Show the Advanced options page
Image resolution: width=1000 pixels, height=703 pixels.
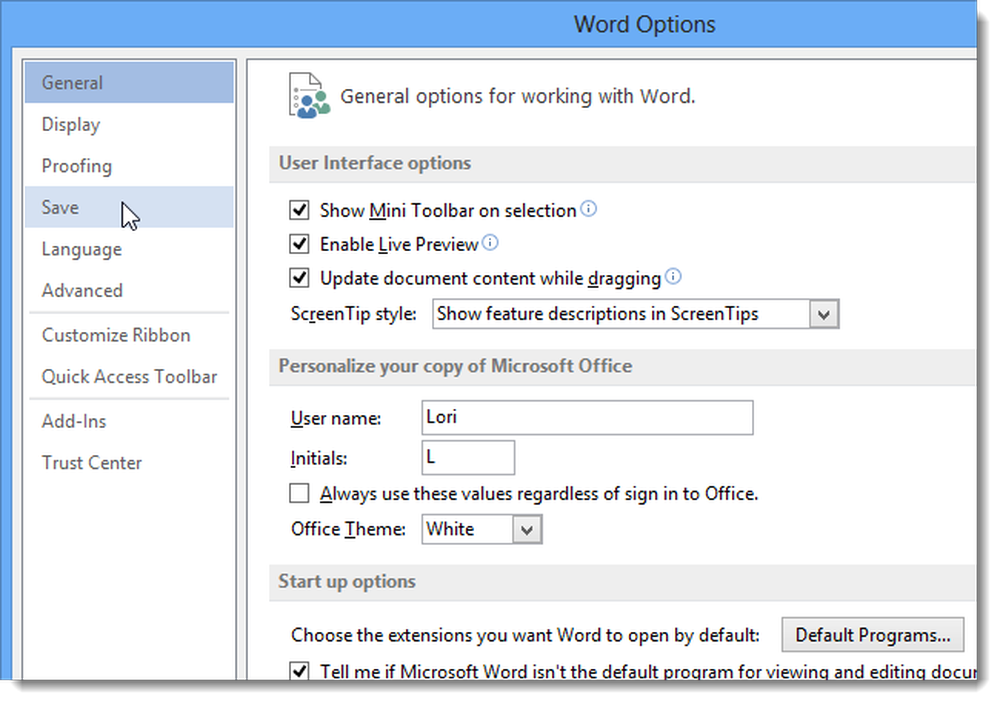(x=129, y=290)
